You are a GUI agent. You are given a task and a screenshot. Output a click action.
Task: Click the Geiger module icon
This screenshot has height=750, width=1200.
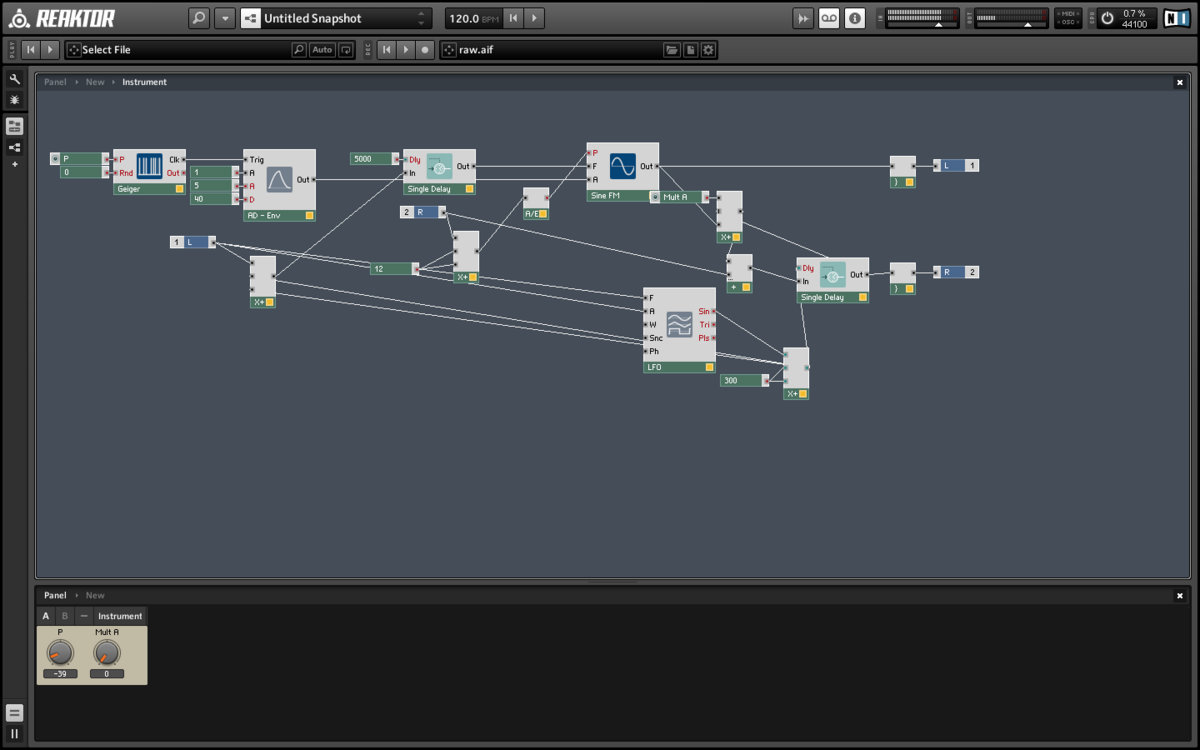pos(149,166)
